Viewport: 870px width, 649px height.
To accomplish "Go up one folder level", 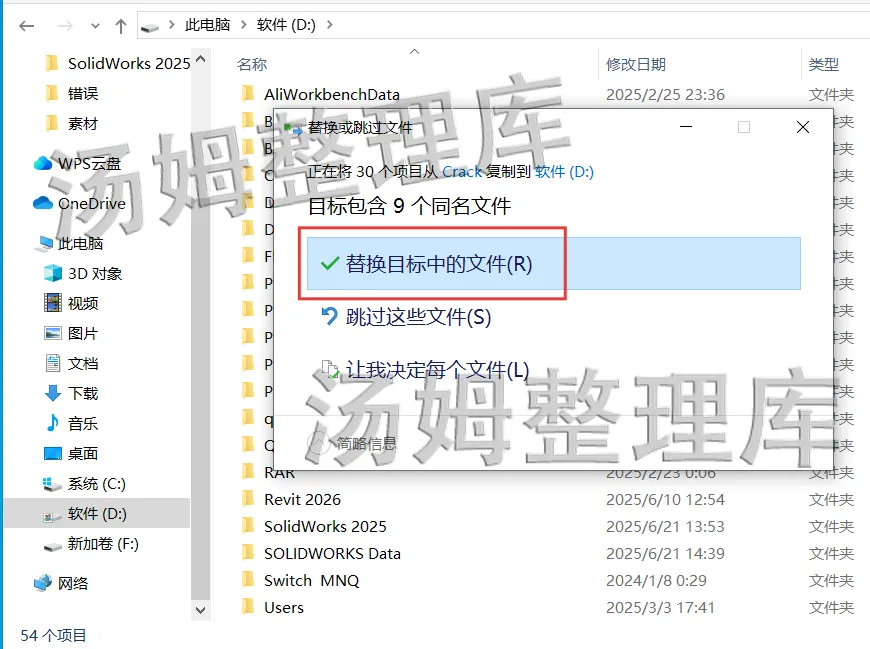I will coord(121,26).
